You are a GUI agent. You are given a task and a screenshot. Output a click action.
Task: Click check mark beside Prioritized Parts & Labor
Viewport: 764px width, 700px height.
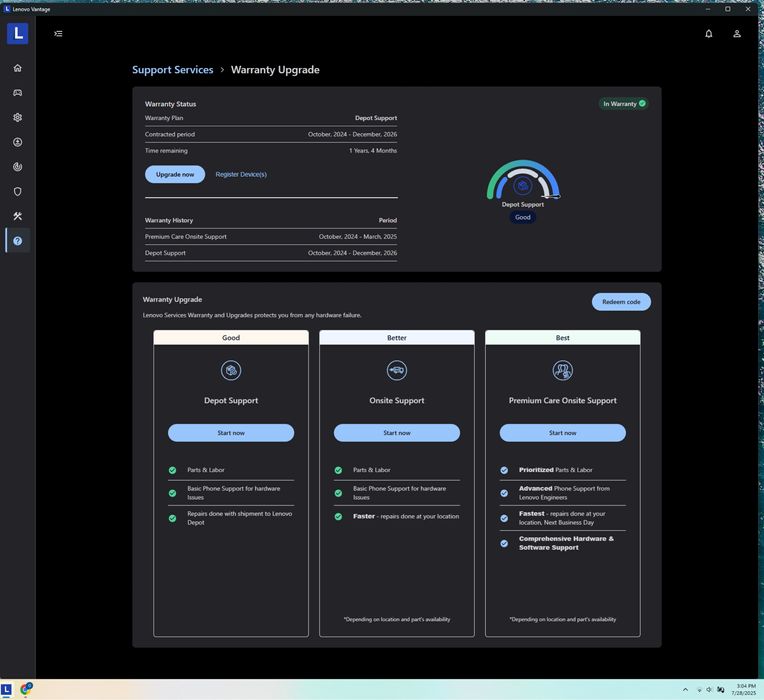(x=504, y=470)
